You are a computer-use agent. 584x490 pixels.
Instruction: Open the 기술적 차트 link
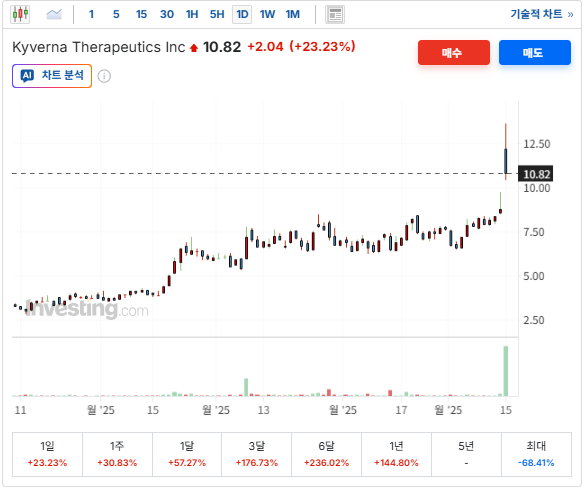point(542,14)
